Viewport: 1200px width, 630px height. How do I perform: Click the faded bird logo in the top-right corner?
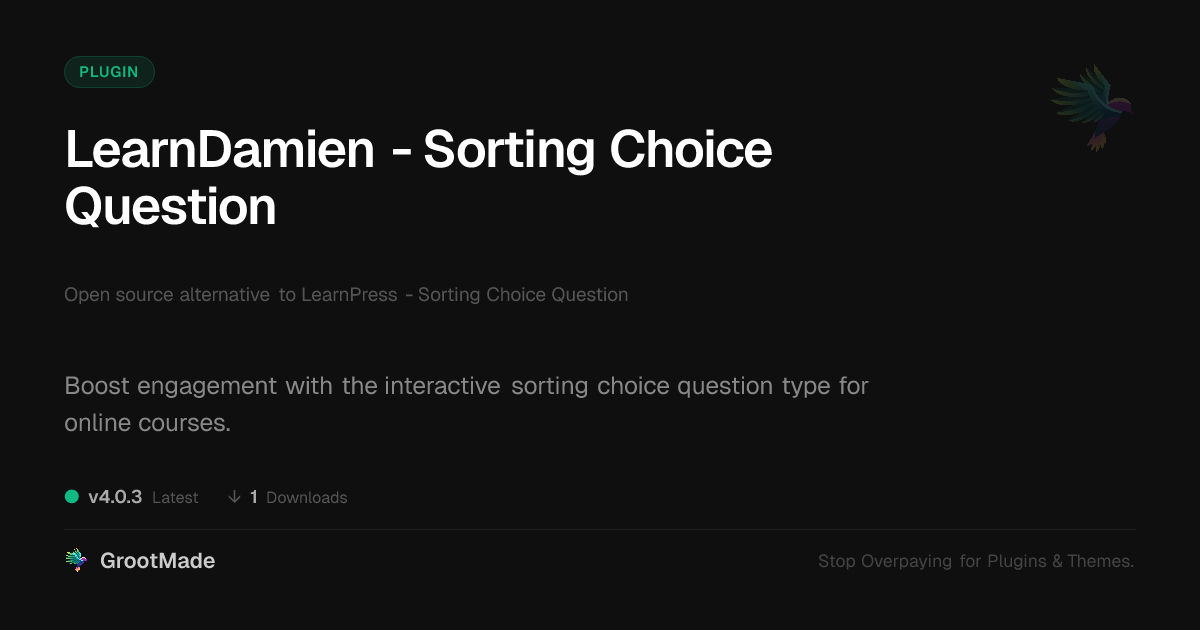pos(1092,107)
